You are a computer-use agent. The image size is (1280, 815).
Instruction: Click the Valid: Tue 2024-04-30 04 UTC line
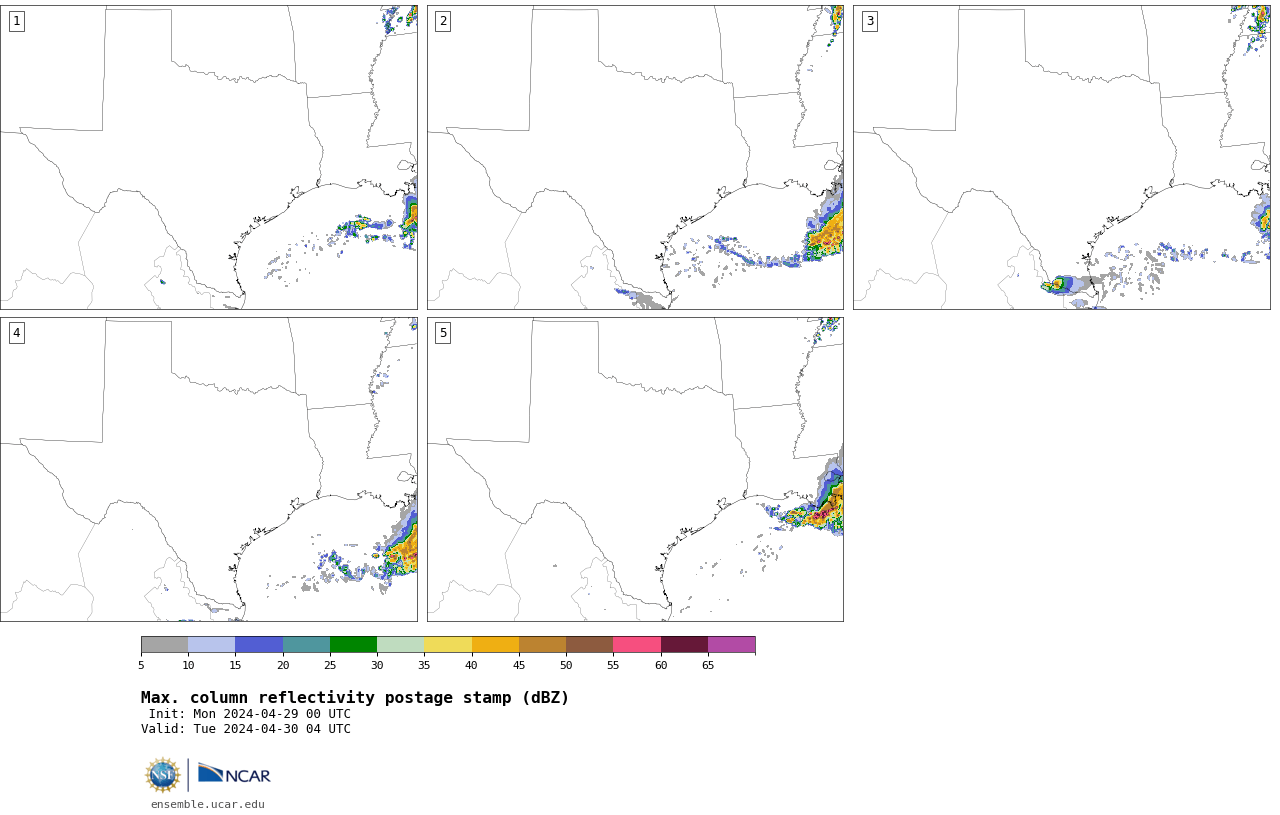(x=246, y=729)
